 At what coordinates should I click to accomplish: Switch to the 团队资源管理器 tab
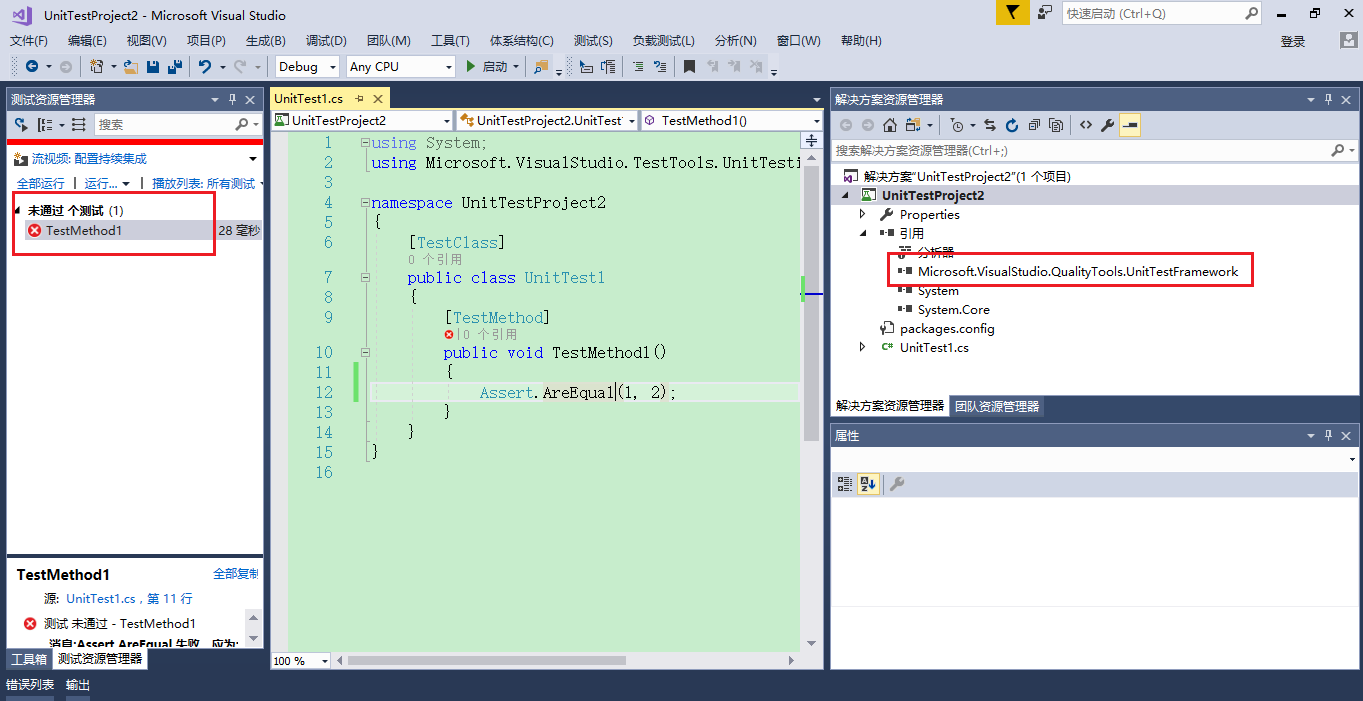coord(996,407)
